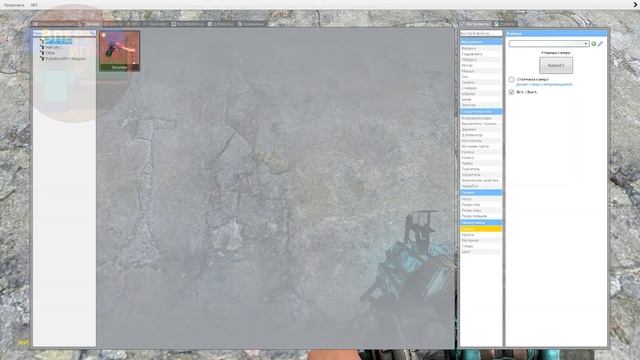Select the Материал tool
This screenshot has height=360, width=640.
point(481,240)
